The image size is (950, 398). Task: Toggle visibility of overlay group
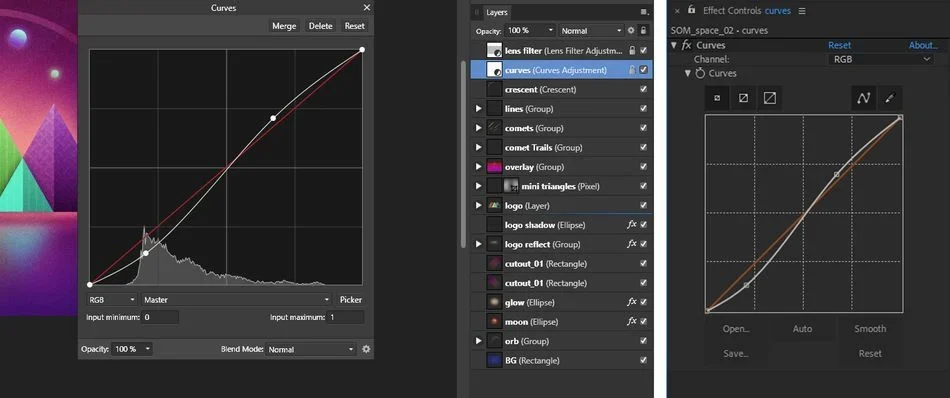pos(643,167)
